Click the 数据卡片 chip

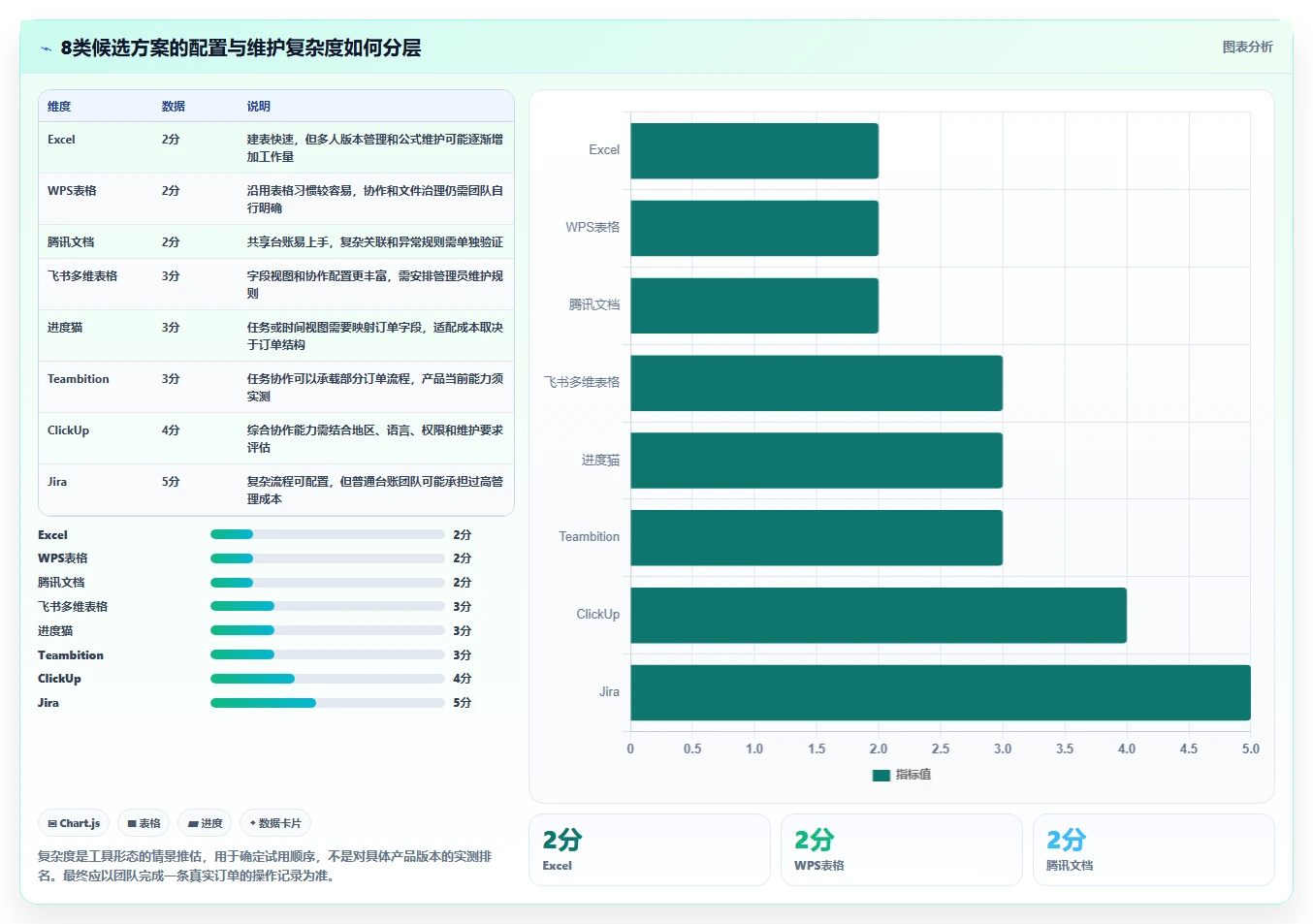[x=275, y=823]
